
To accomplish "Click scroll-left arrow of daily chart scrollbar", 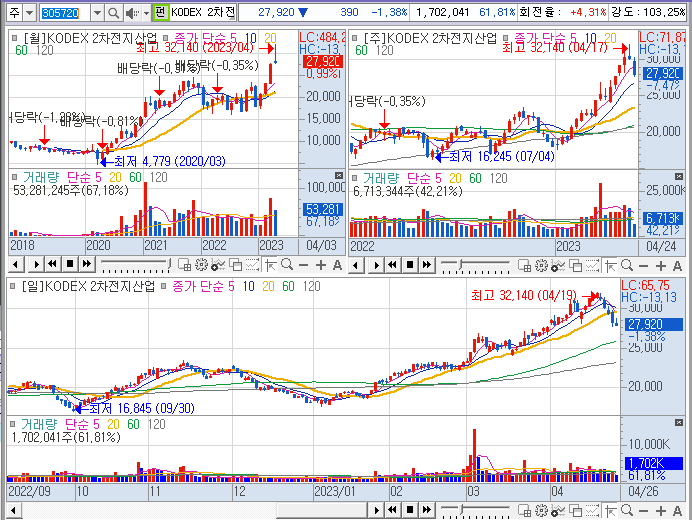I will [x=14, y=511].
